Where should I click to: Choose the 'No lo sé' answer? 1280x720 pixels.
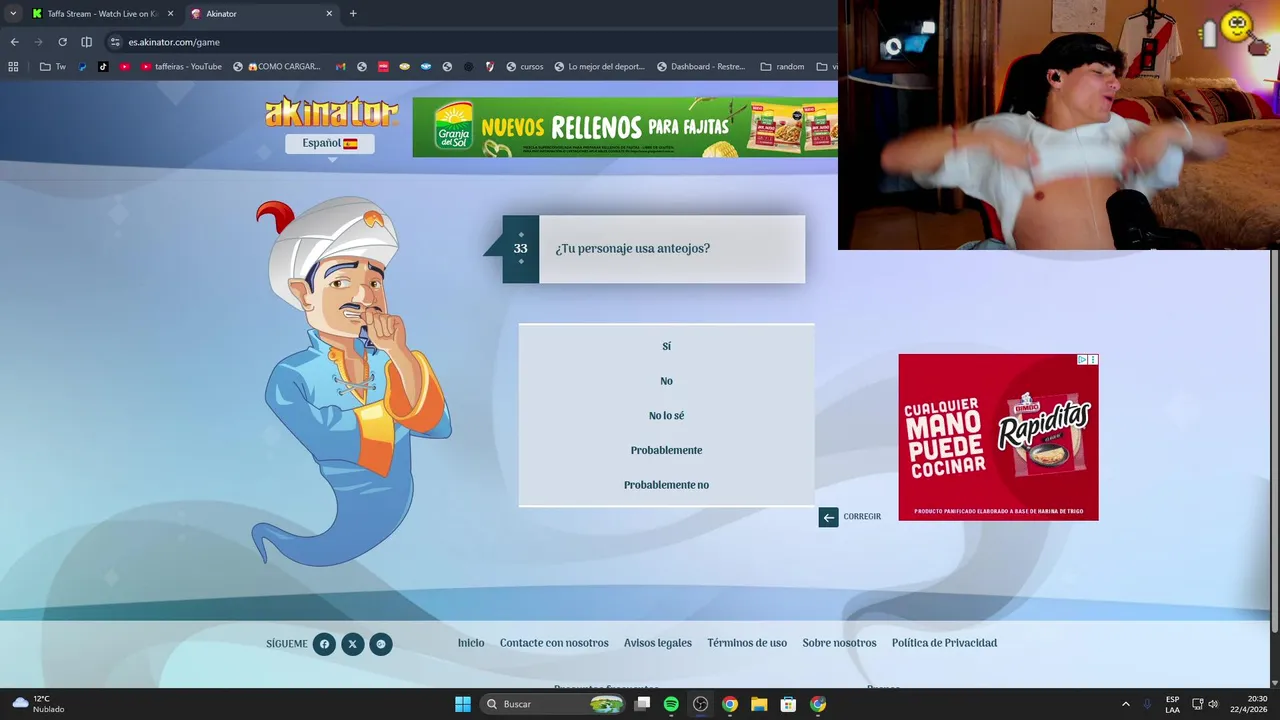click(666, 416)
